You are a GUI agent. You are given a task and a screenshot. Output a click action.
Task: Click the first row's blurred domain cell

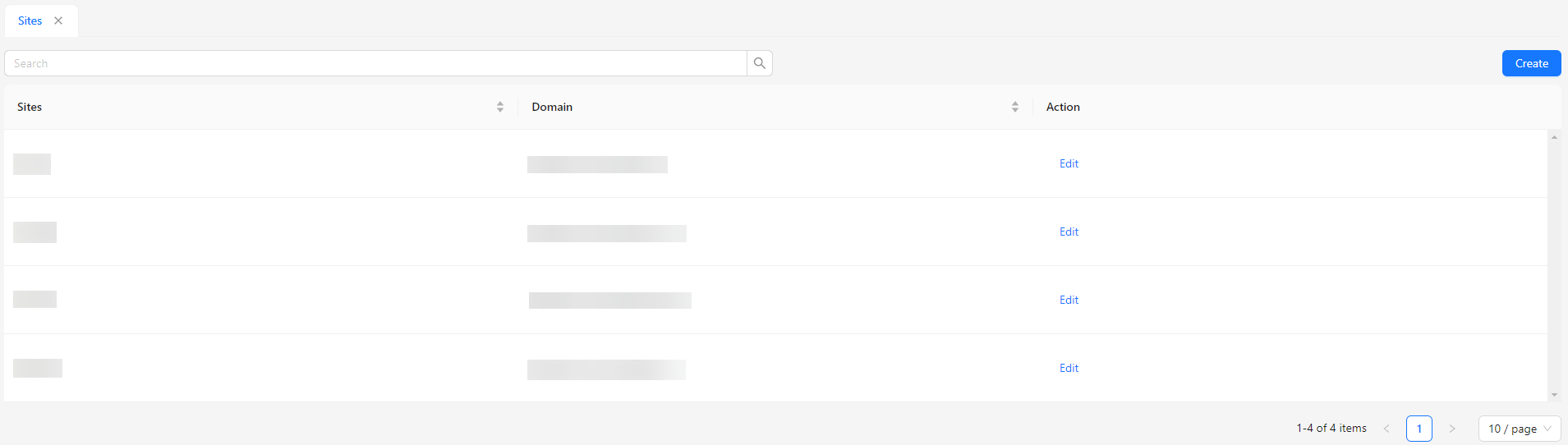597,164
